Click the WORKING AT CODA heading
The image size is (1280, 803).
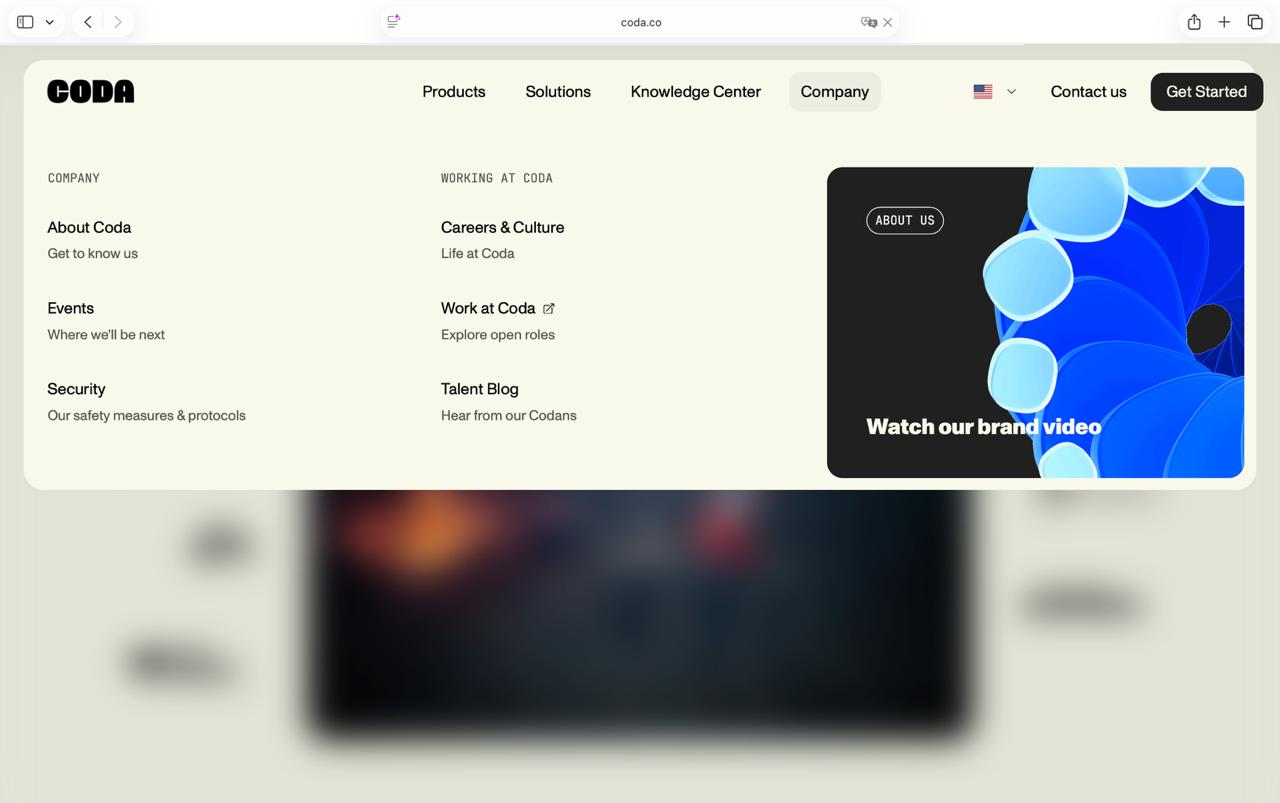click(497, 178)
